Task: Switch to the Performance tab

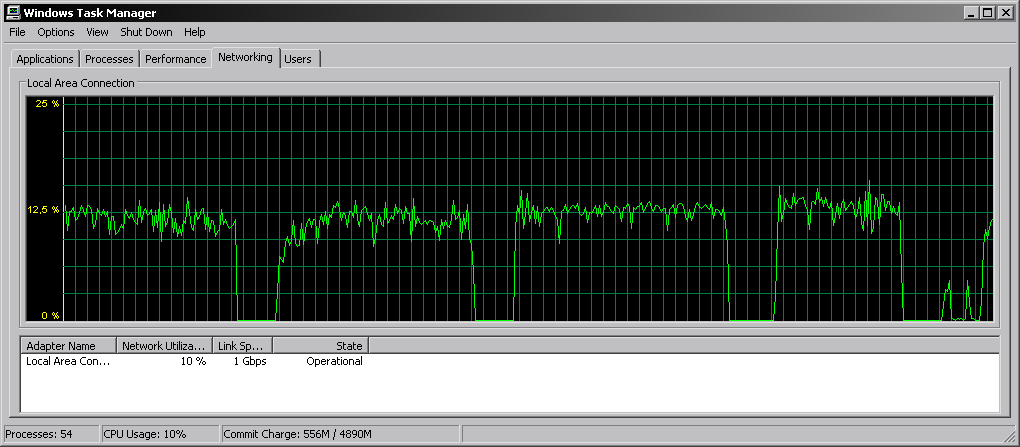Action: click(x=176, y=59)
